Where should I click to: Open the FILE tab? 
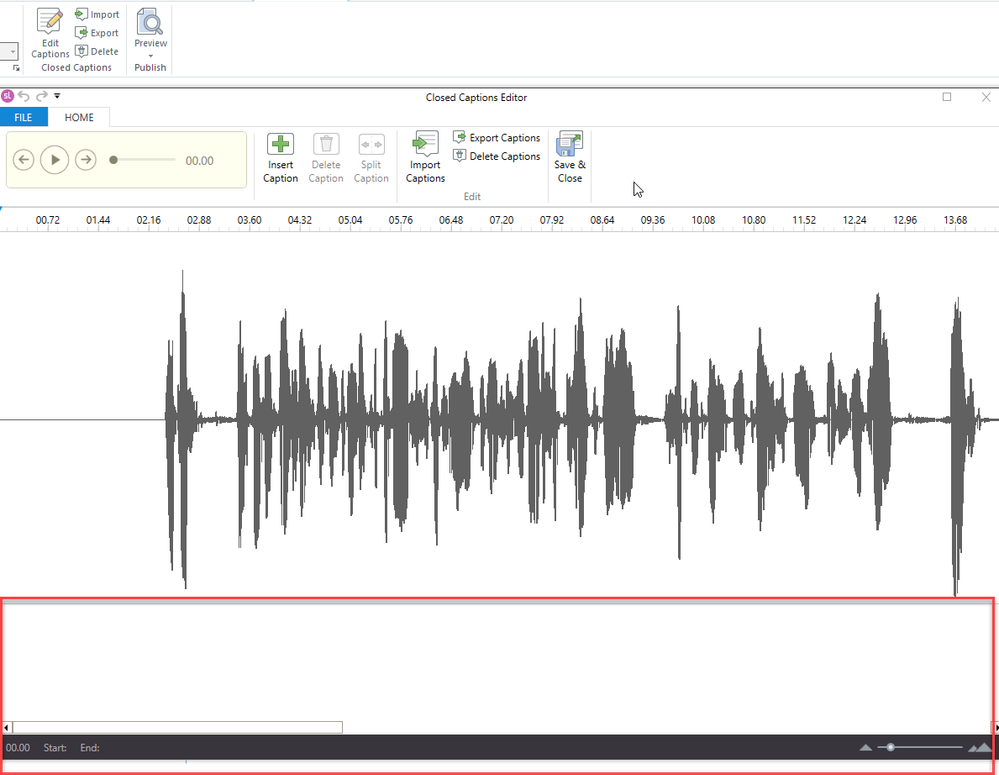click(23, 118)
